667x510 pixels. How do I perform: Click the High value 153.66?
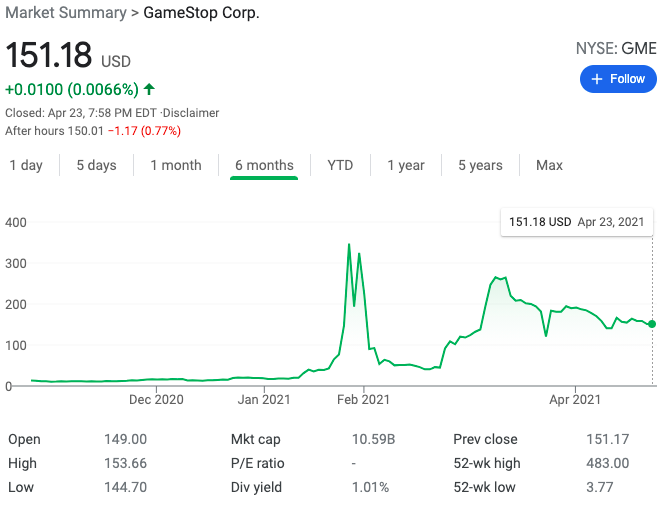point(125,463)
